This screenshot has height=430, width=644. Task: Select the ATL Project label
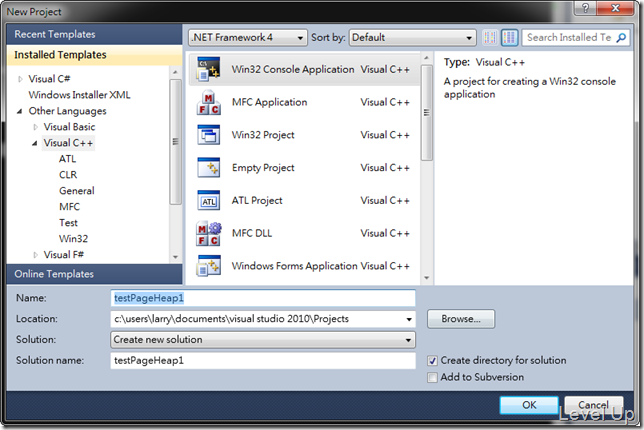[x=257, y=200]
